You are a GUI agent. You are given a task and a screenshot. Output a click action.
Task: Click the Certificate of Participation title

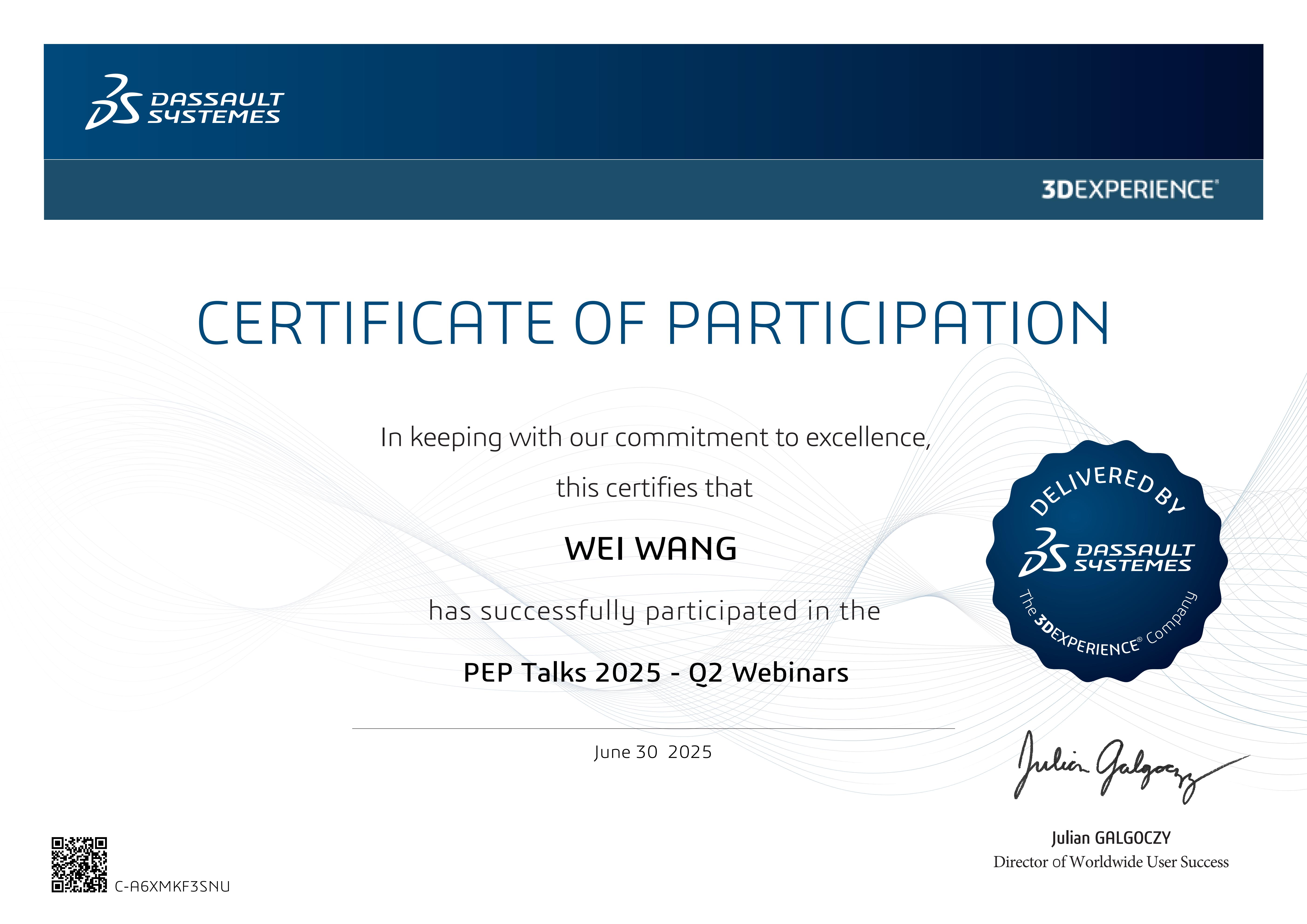click(653, 323)
